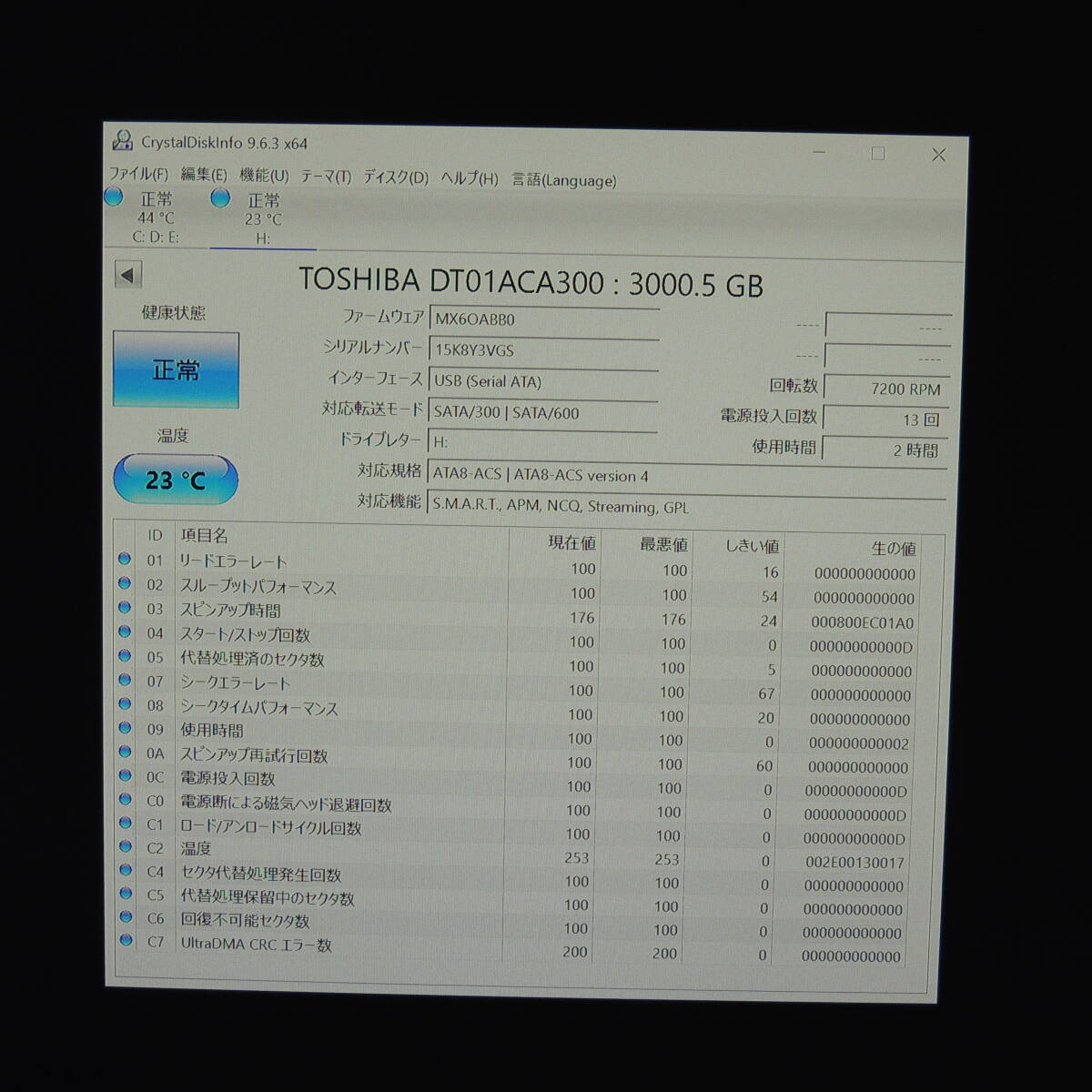
Task: Click the しきい値 column header
Action: coord(752,546)
